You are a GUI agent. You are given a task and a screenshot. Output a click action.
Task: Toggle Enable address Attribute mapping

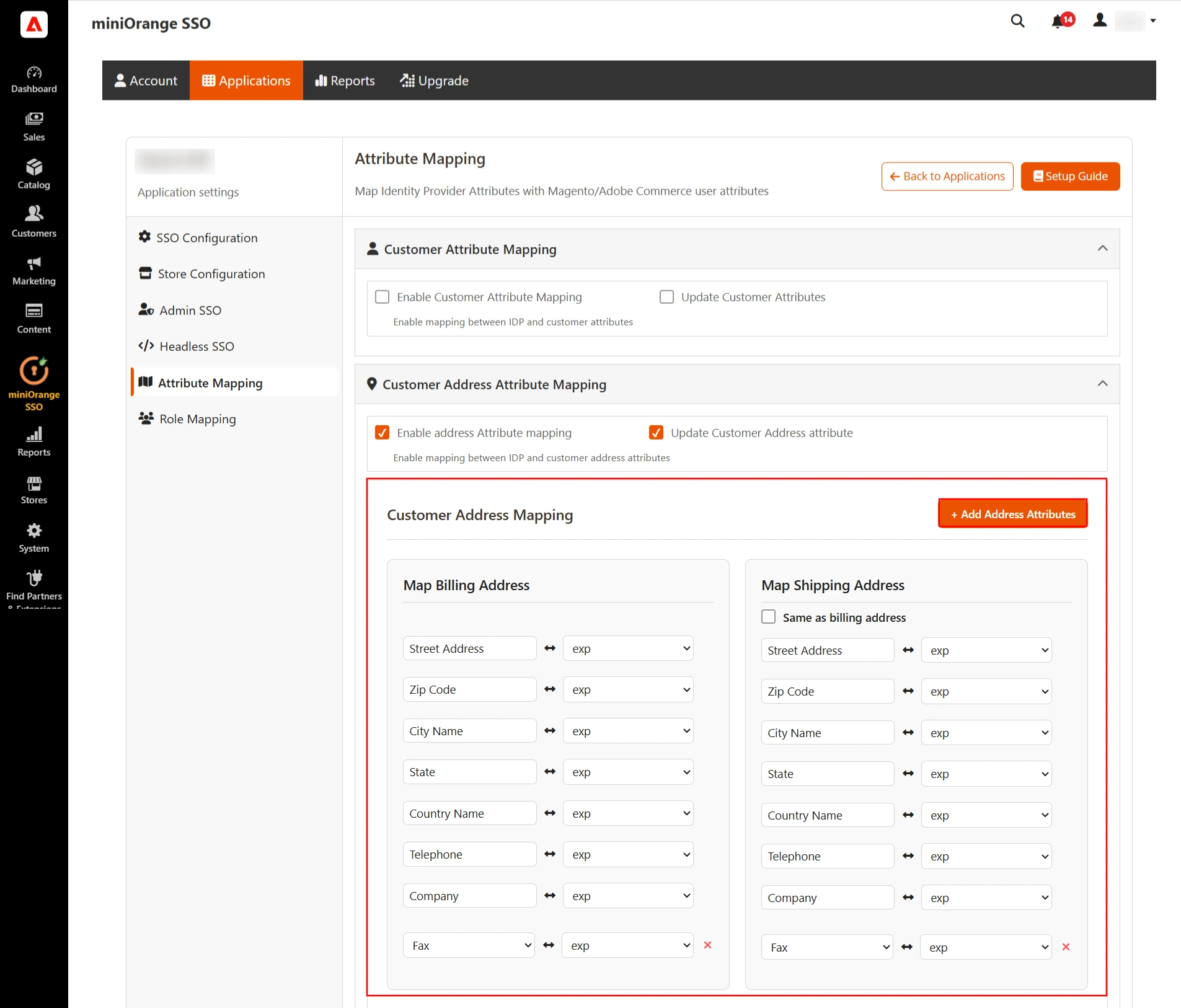(x=383, y=433)
